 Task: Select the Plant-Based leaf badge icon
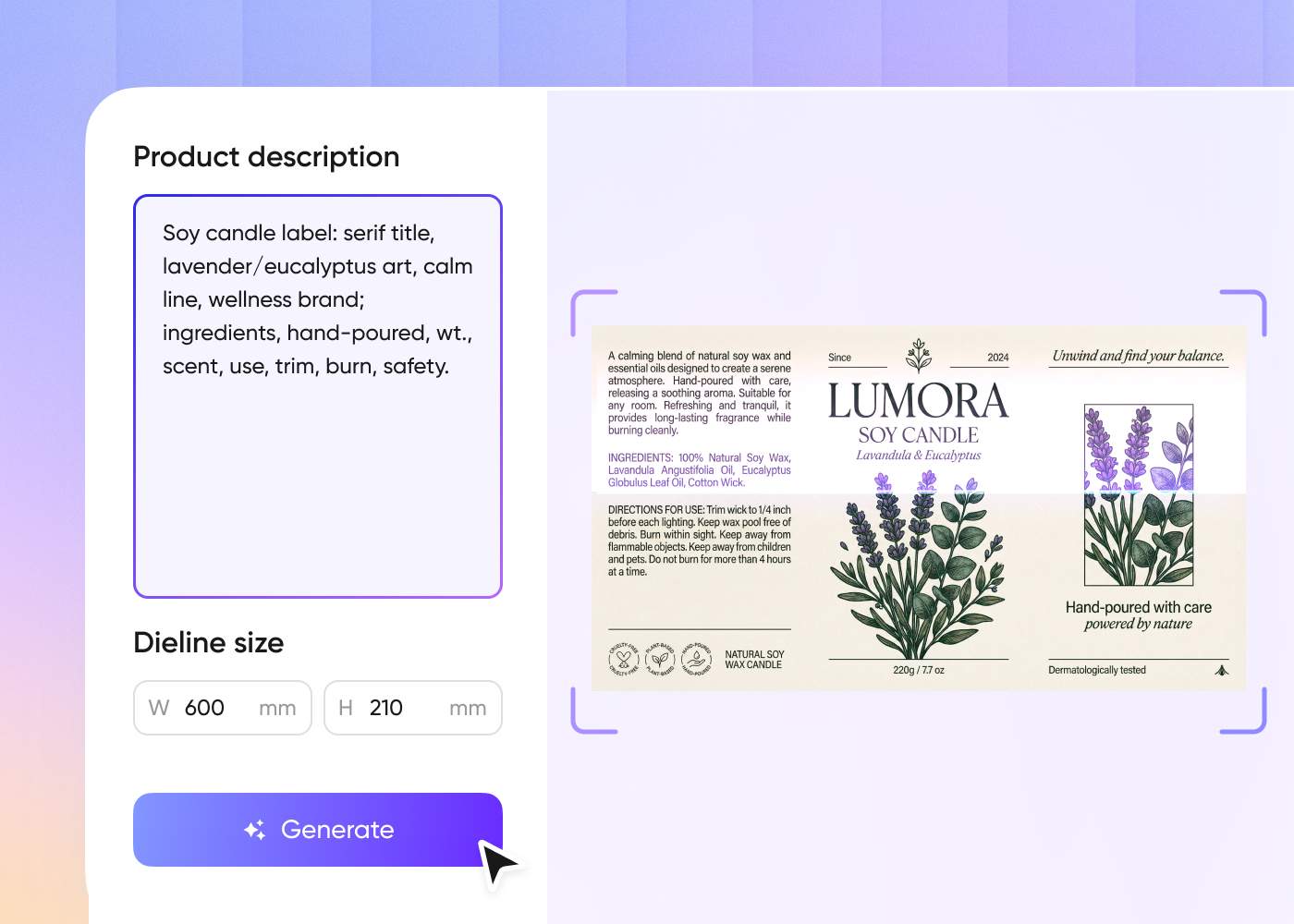(x=660, y=658)
